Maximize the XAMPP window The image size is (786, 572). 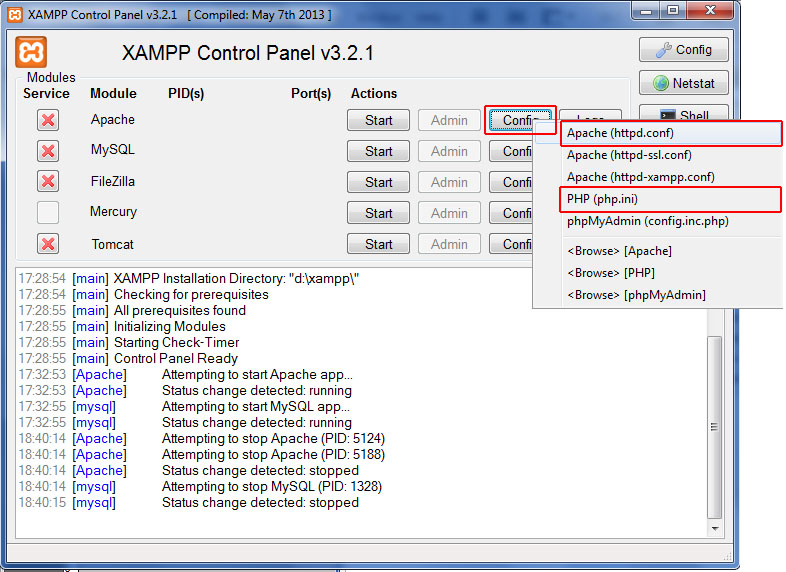[x=673, y=10]
